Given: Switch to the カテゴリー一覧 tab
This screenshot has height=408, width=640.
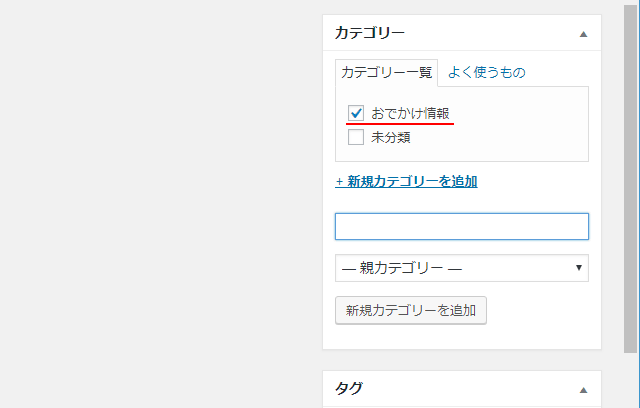Looking at the screenshot, I should tap(387, 72).
